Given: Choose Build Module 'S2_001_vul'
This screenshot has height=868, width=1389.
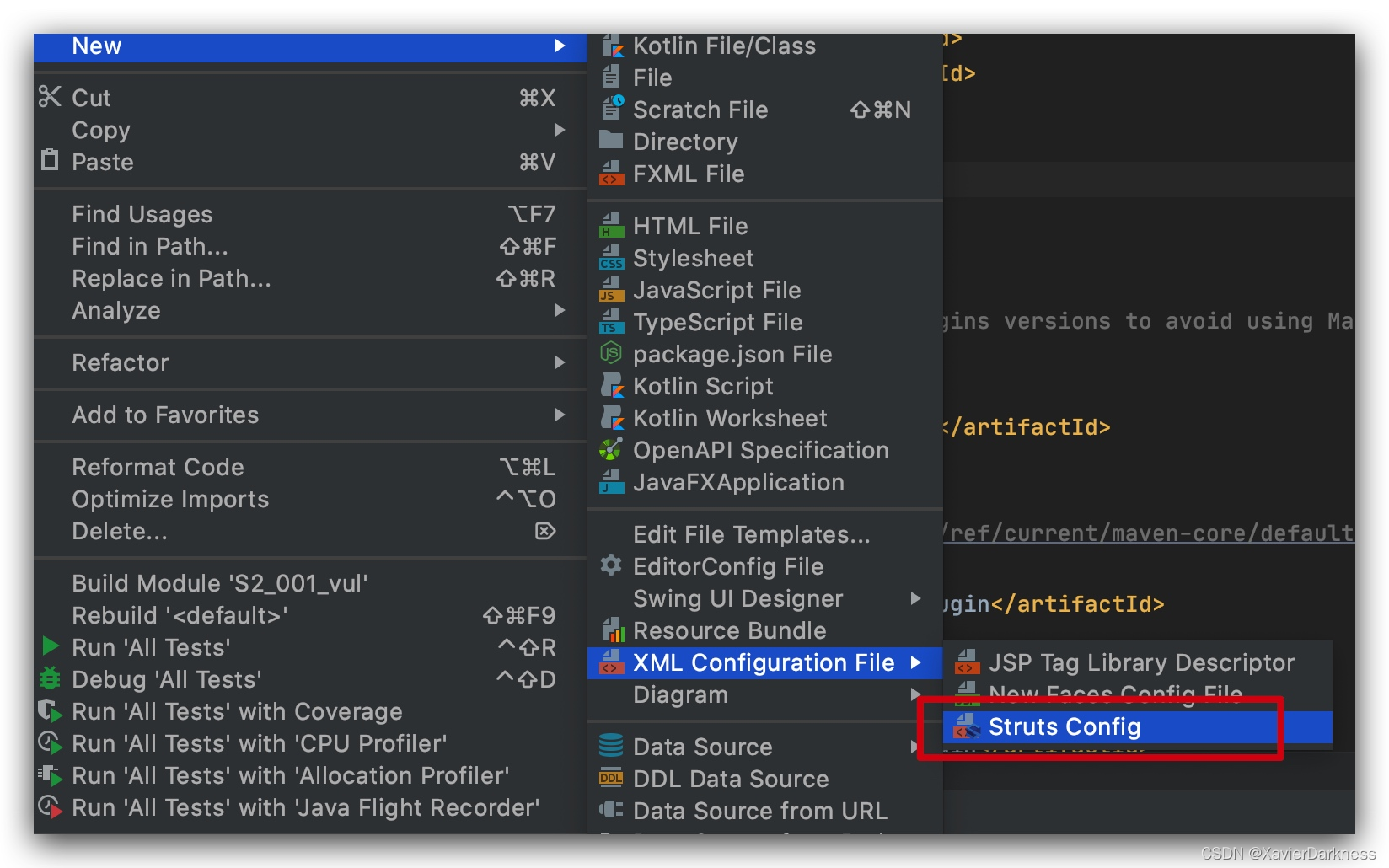Looking at the screenshot, I should [x=310, y=583].
